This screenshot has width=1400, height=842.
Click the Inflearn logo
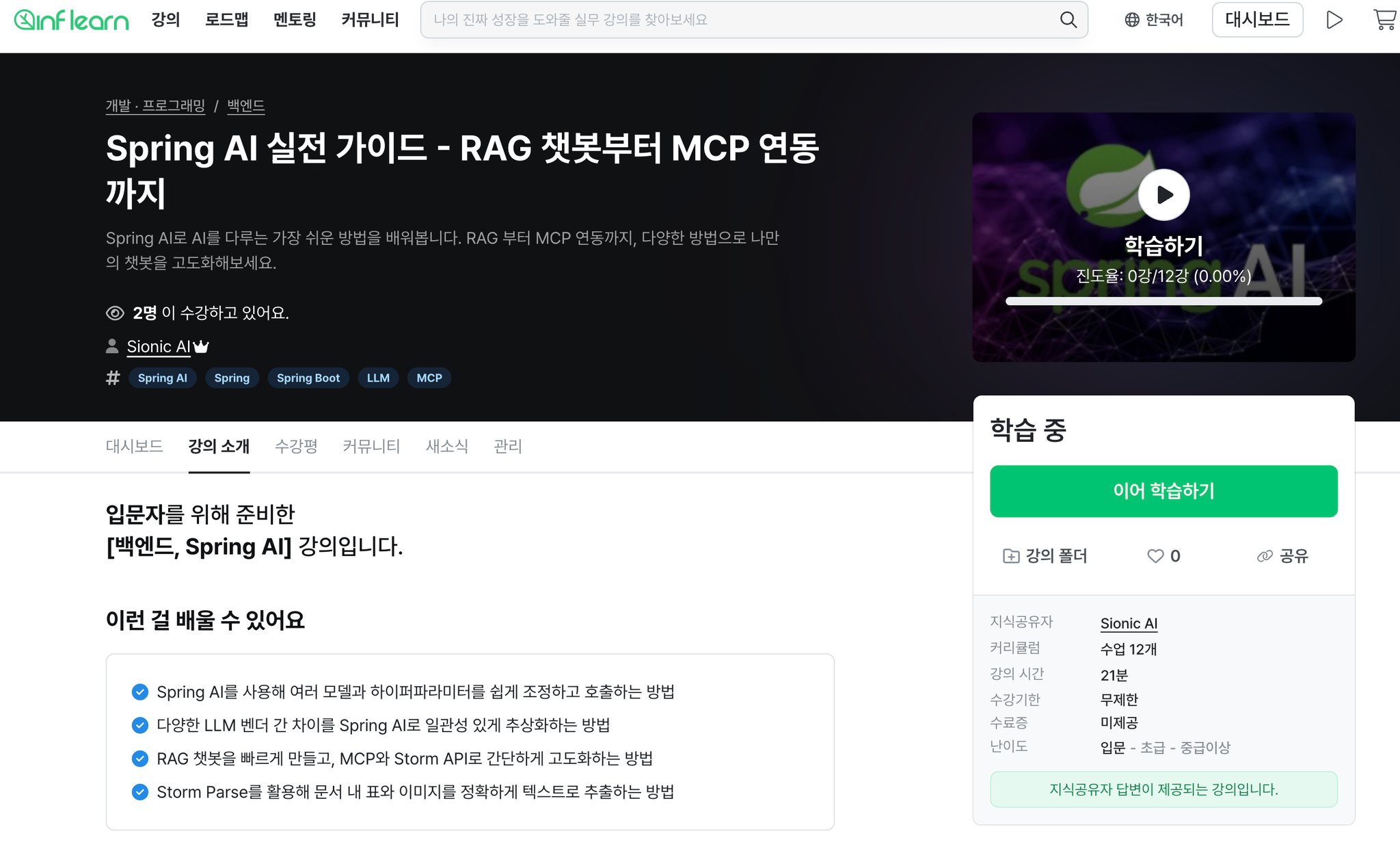pyautogui.click(x=71, y=20)
